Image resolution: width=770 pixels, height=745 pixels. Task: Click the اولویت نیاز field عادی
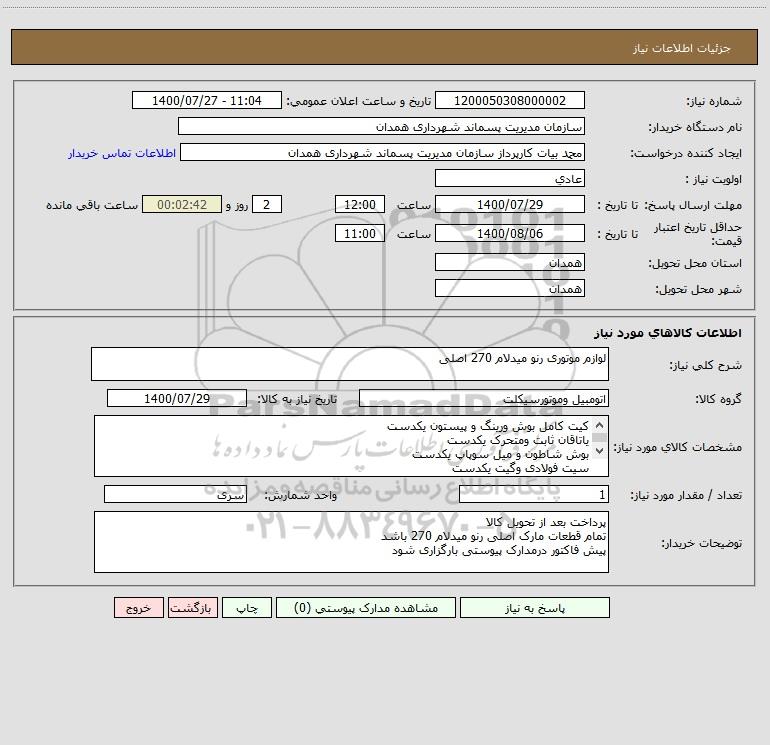510,179
